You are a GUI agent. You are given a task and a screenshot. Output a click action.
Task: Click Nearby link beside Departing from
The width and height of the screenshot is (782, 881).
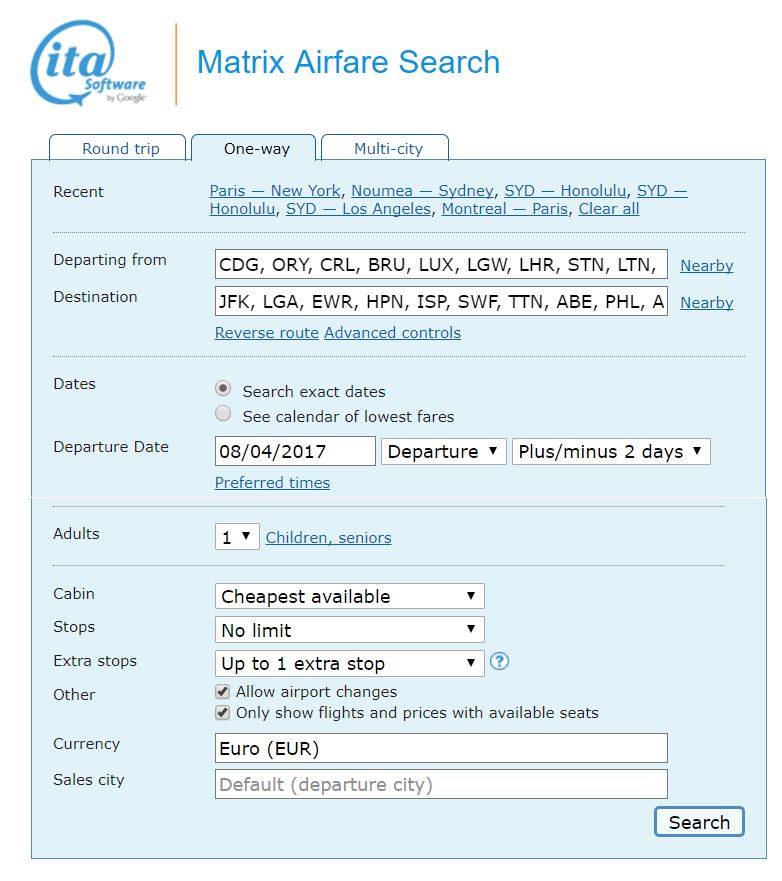[x=706, y=266]
